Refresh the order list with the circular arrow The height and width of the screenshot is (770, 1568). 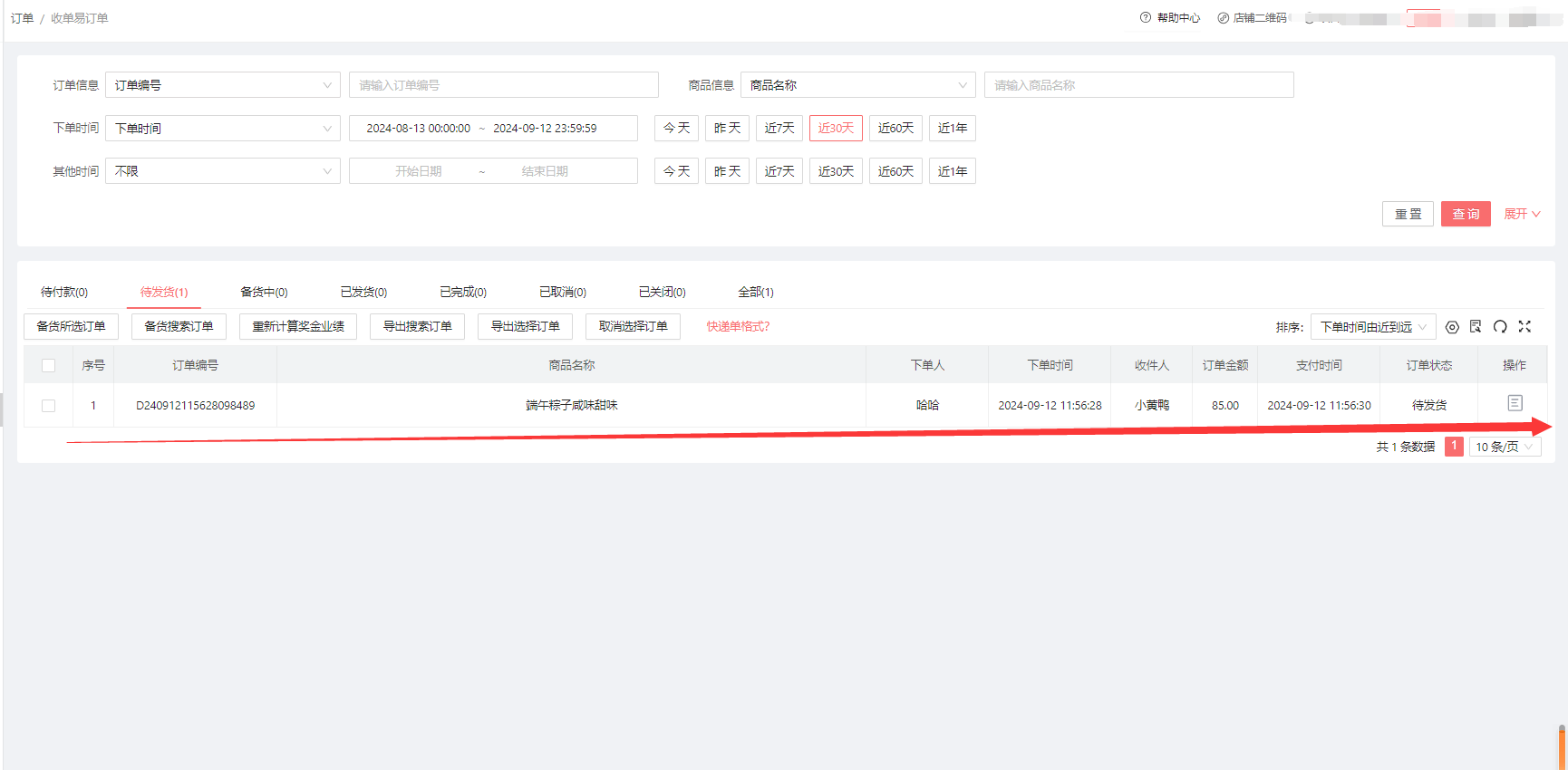click(x=1500, y=327)
